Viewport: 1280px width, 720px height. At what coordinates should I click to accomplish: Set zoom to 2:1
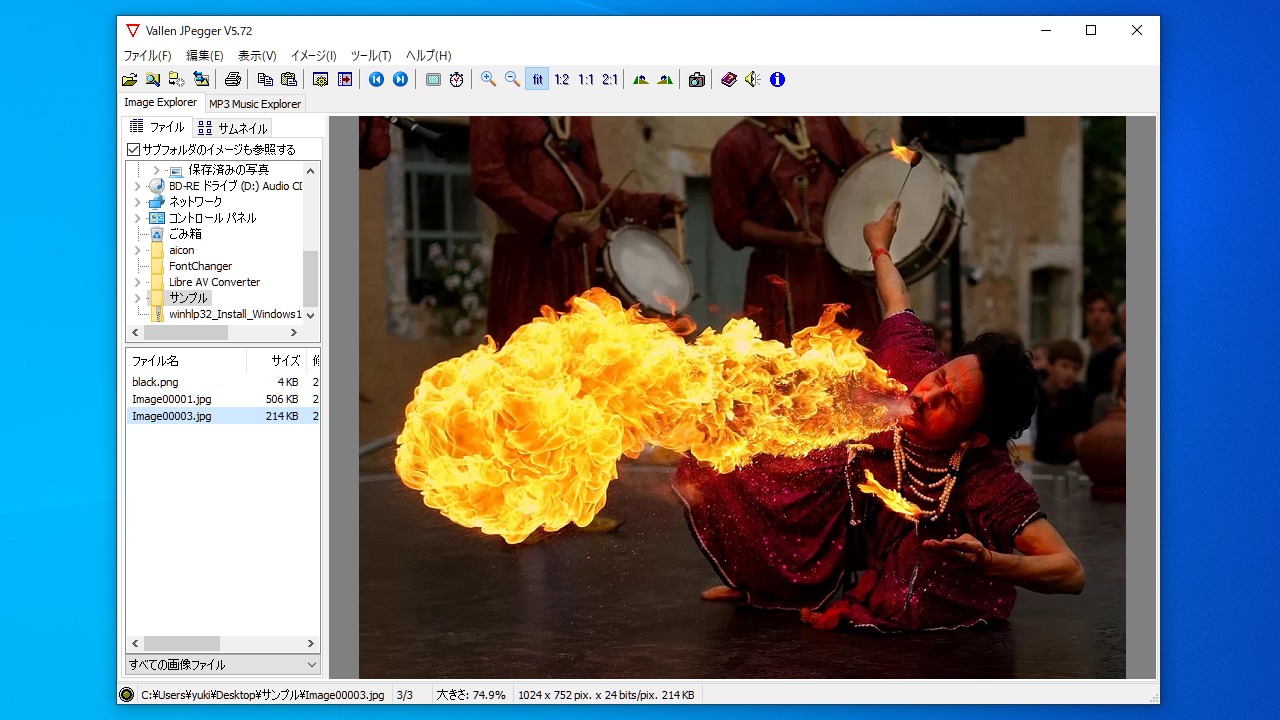pos(609,79)
